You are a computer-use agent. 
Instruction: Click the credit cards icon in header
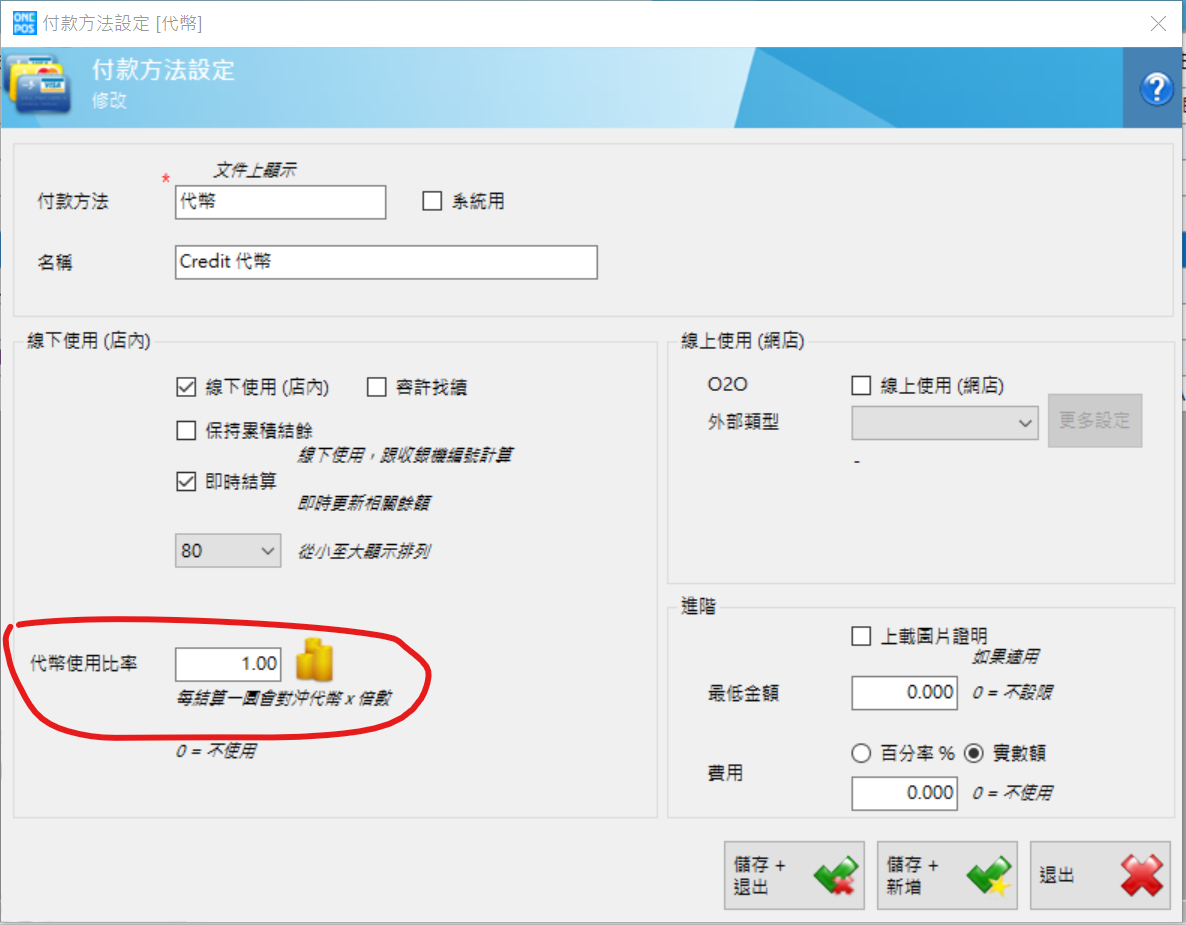coord(38,85)
